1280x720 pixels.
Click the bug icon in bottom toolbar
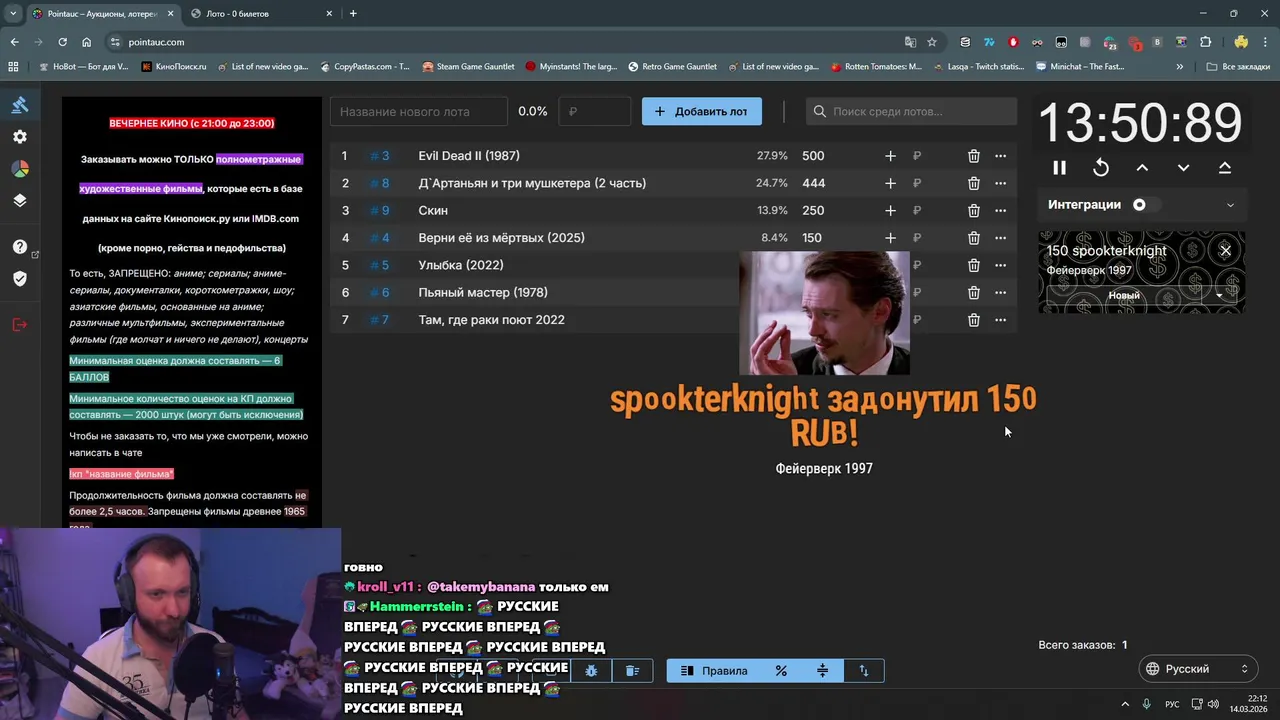pyautogui.click(x=591, y=671)
